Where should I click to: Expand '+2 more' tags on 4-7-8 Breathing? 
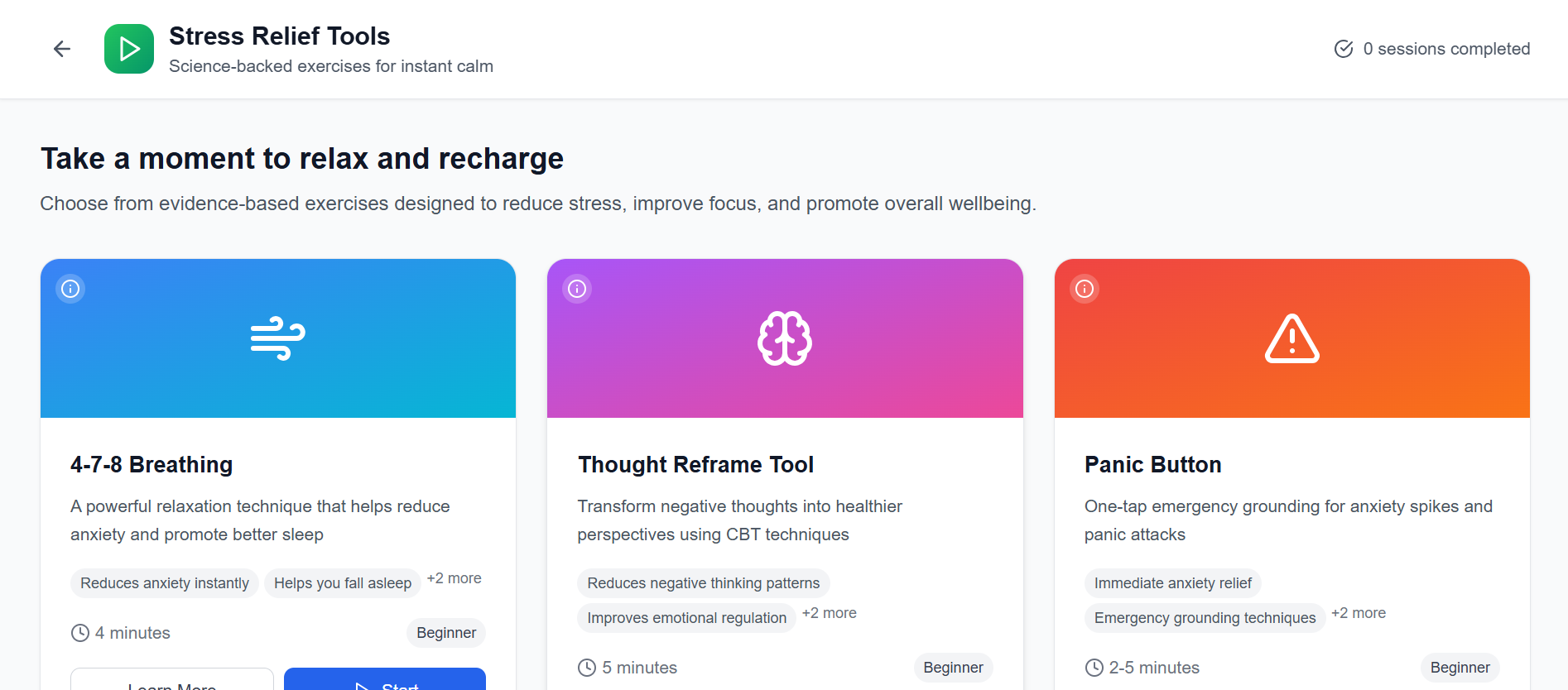[454, 577]
